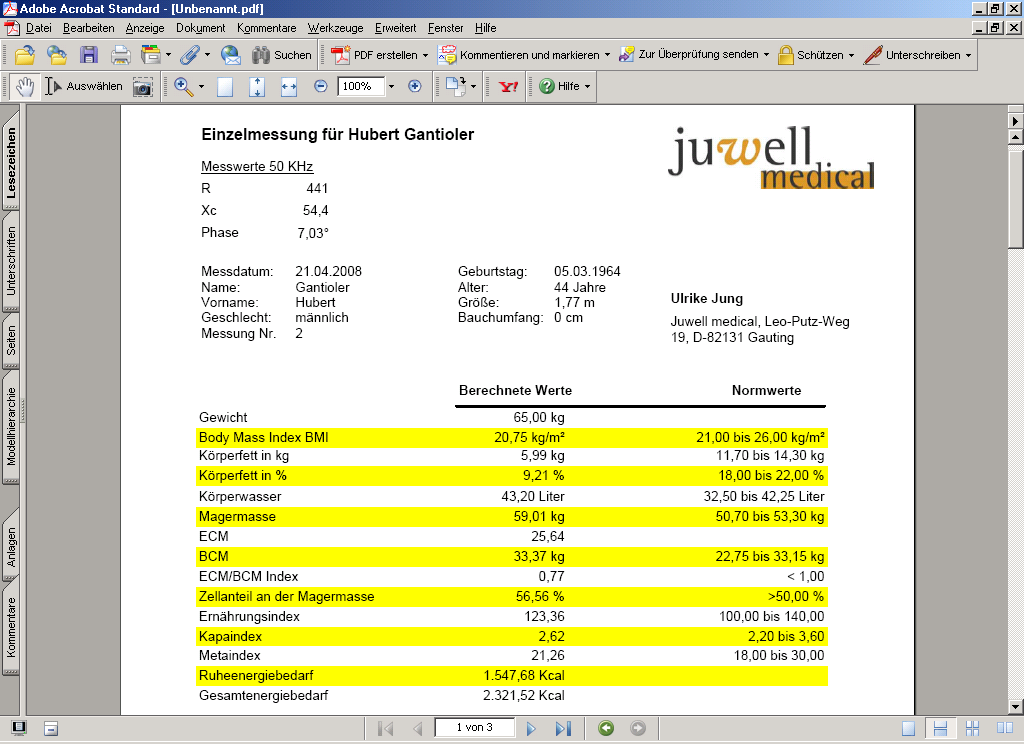This screenshot has height=744, width=1024.
Task: Go to previous view green arrow
Action: click(606, 728)
